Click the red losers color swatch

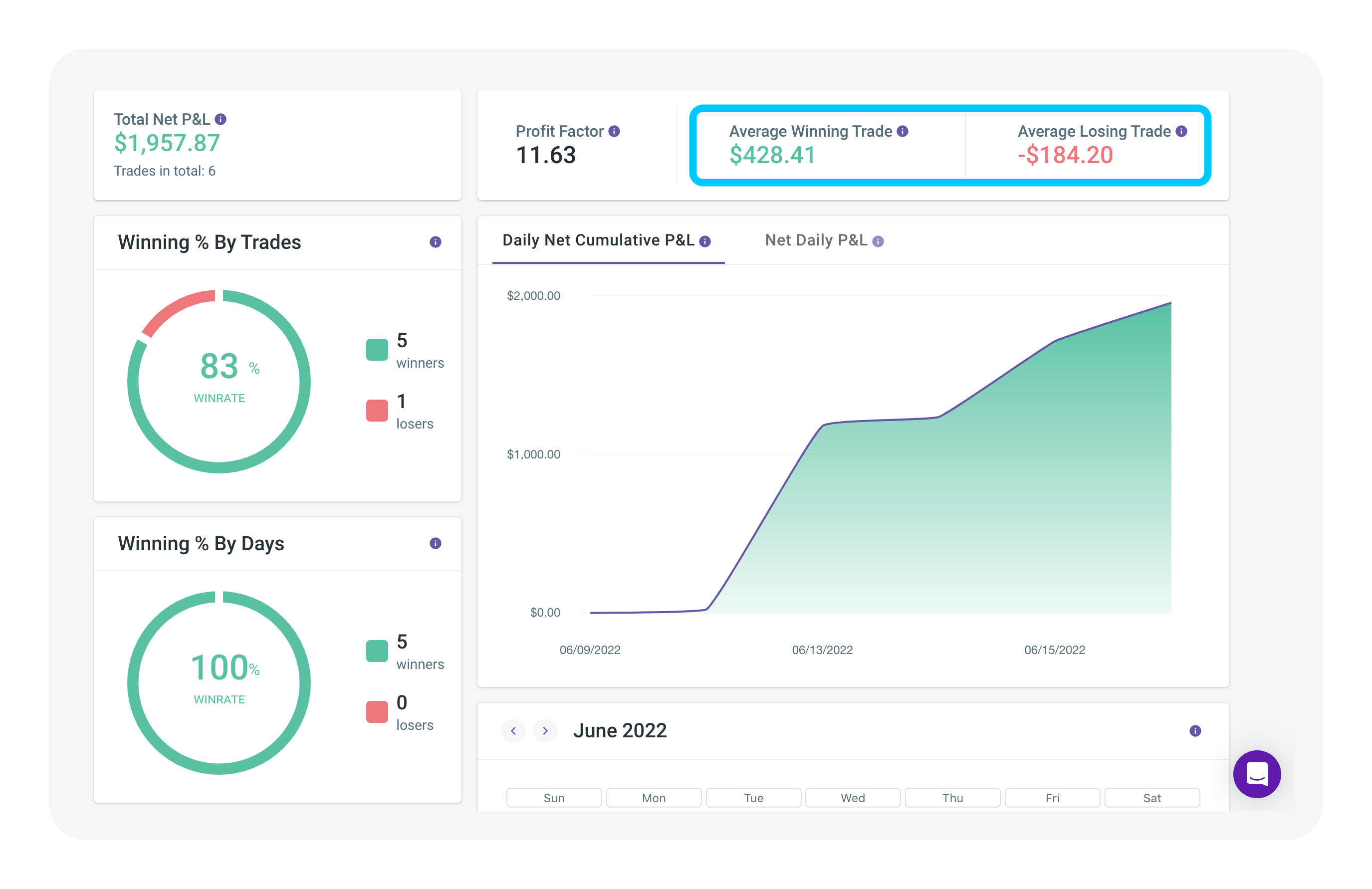377,711
